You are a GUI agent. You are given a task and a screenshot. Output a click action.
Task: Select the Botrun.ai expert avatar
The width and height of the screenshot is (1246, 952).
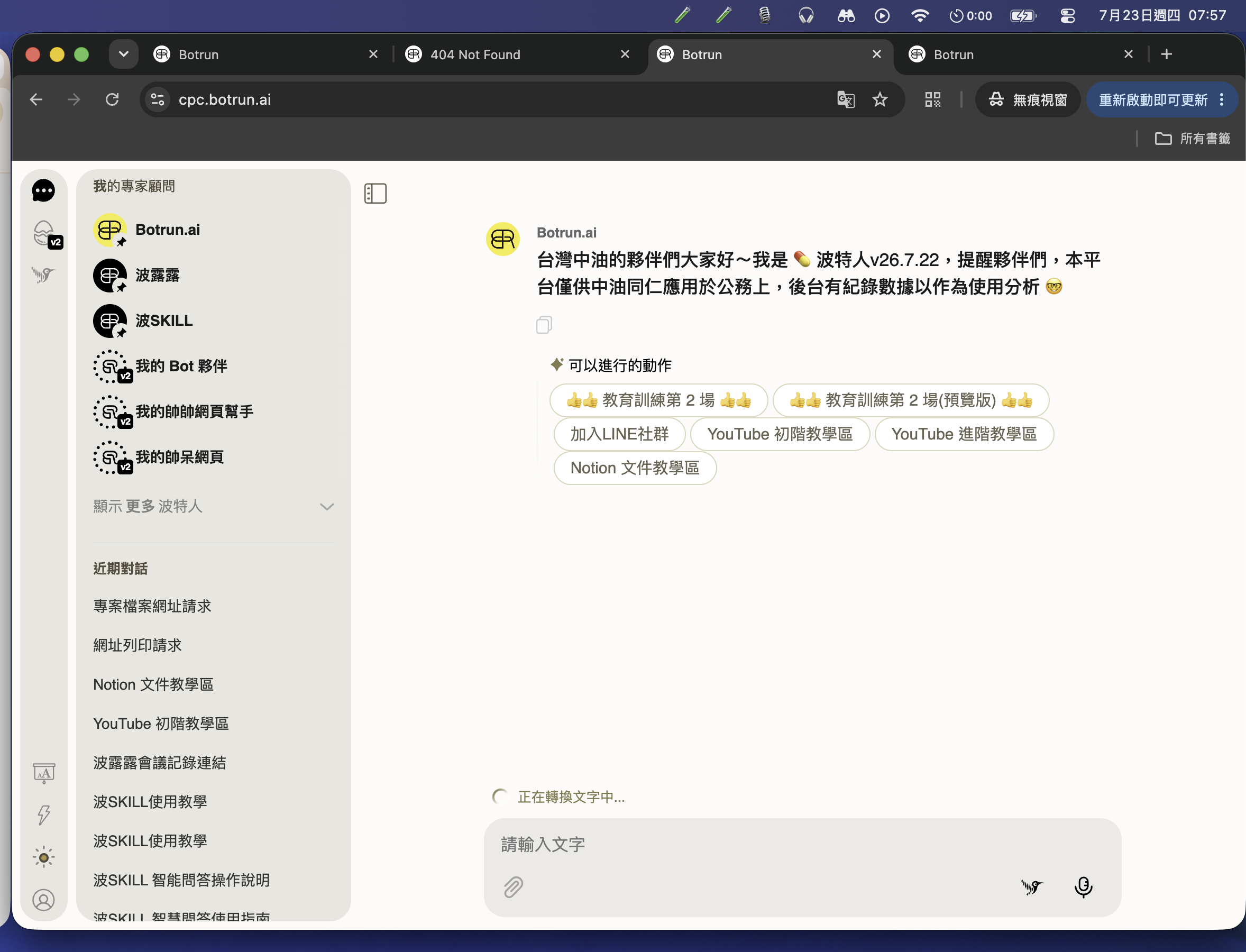click(x=110, y=230)
